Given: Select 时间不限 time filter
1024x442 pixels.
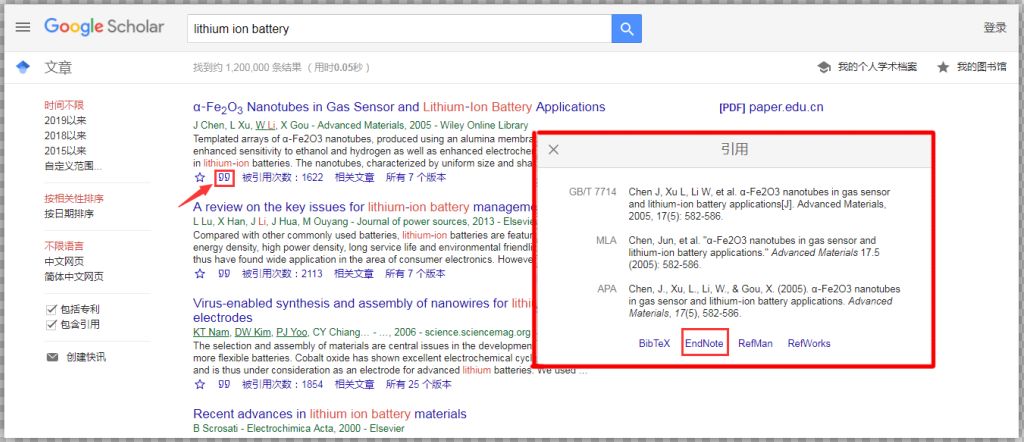Looking at the screenshot, I should pos(64,105).
